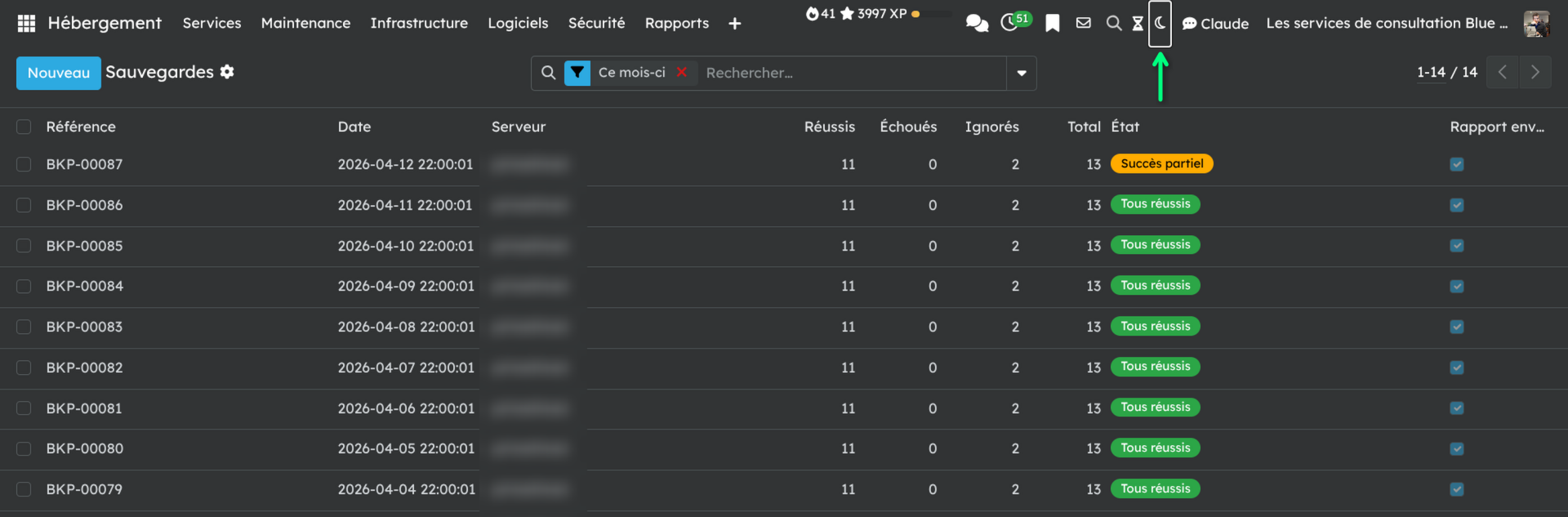Toggle select-all checkbox in header
Image resolution: width=1568 pixels, height=517 pixels.
coord(24,127)
